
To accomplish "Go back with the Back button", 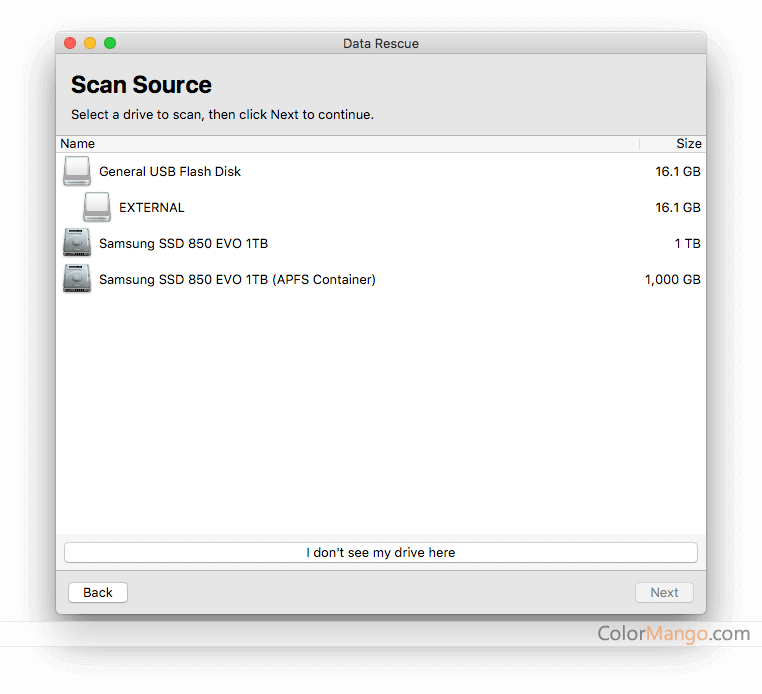I will tap(98, 592).
